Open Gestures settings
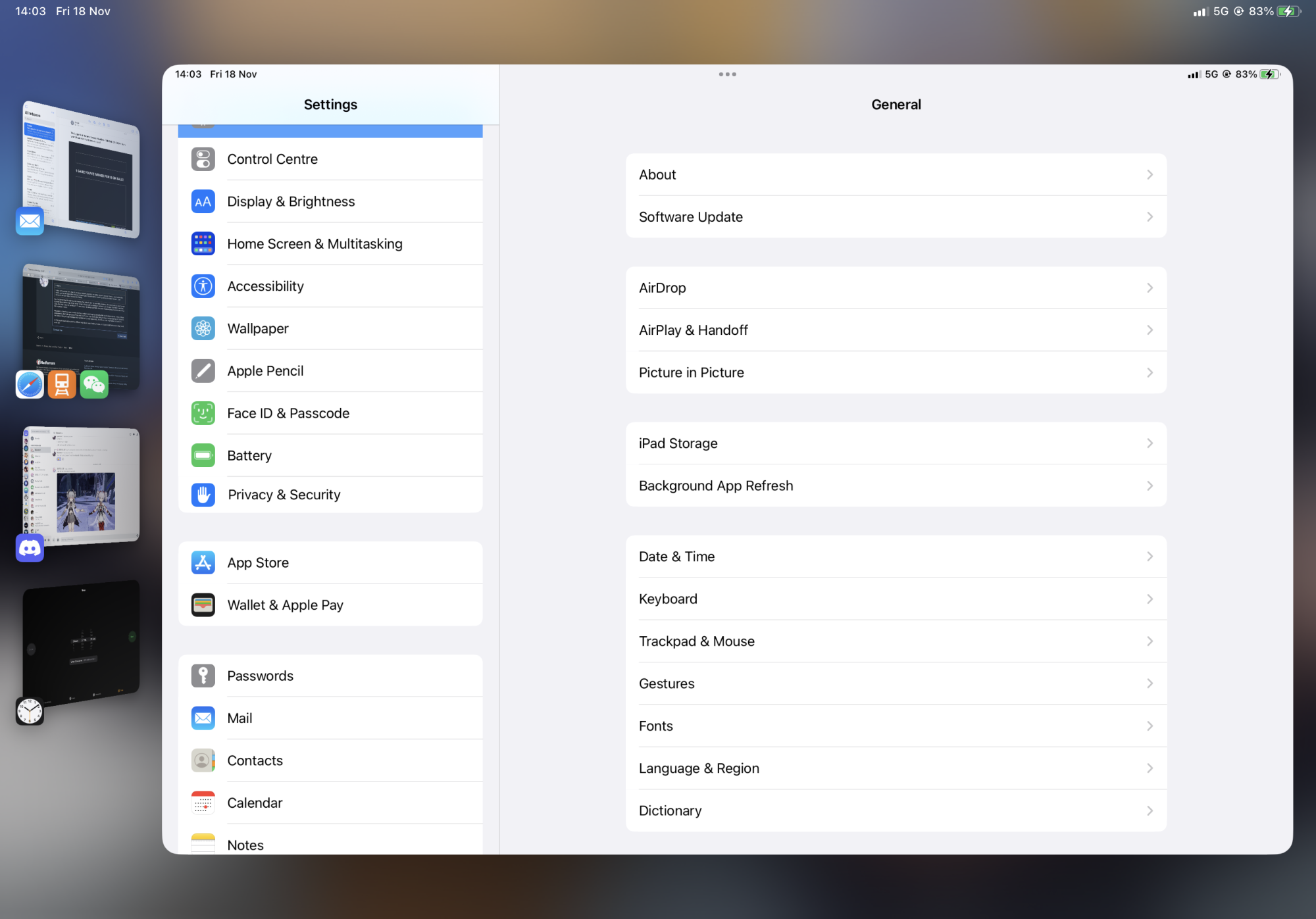 tap(896, 683)
